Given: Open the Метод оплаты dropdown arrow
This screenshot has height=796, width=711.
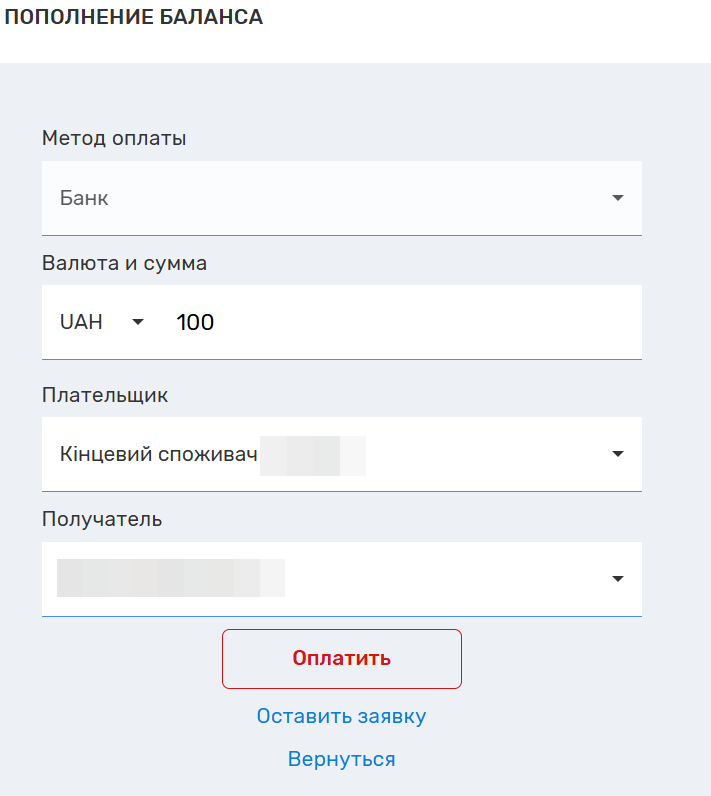Looking at the screenshot, I should 617,198.
